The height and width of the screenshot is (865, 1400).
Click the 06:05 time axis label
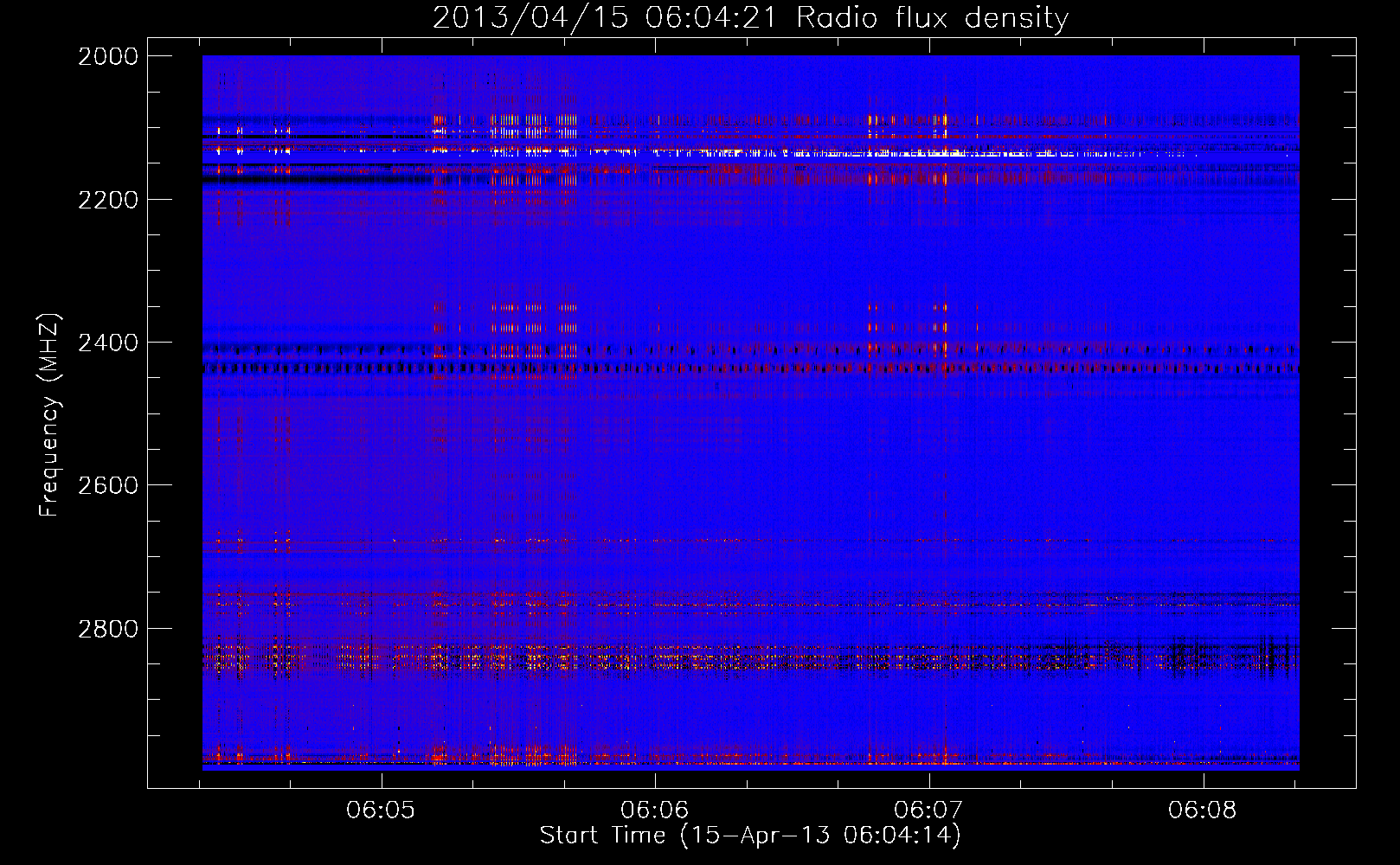pos(381,811)
